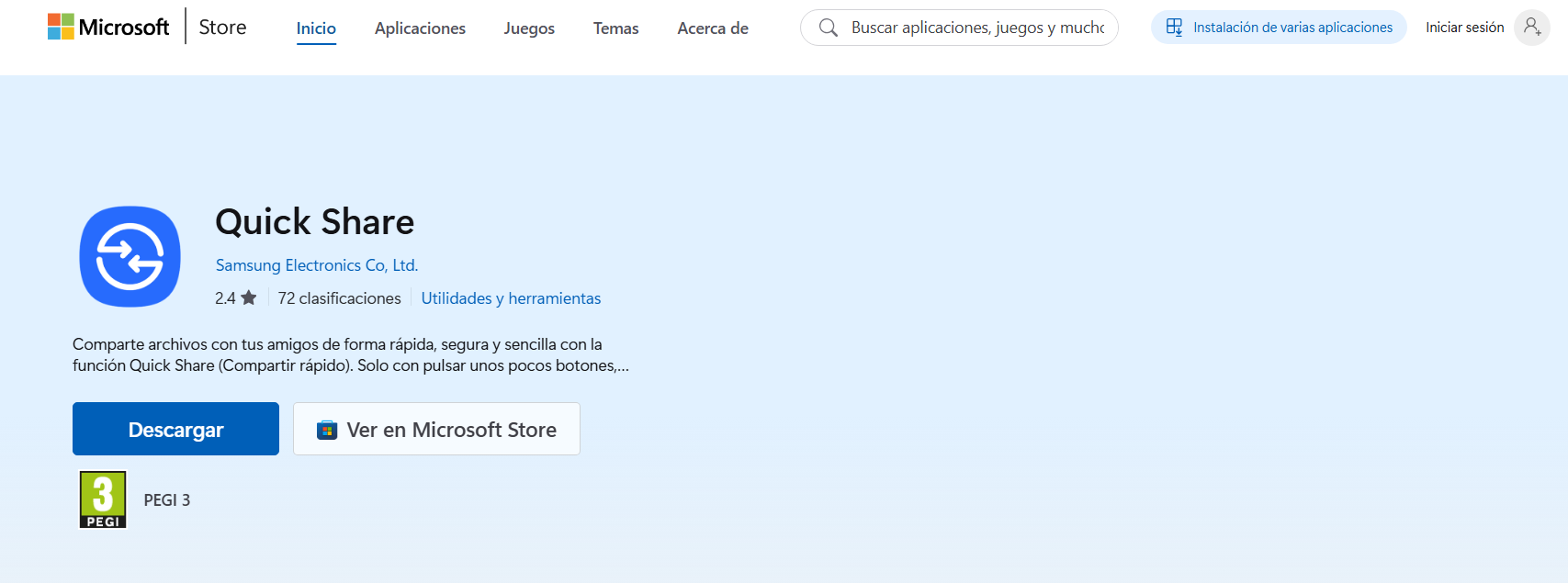1568x583 pixels.
Task: Click the 2.4 star rating
Action: [x=236, y=298]
